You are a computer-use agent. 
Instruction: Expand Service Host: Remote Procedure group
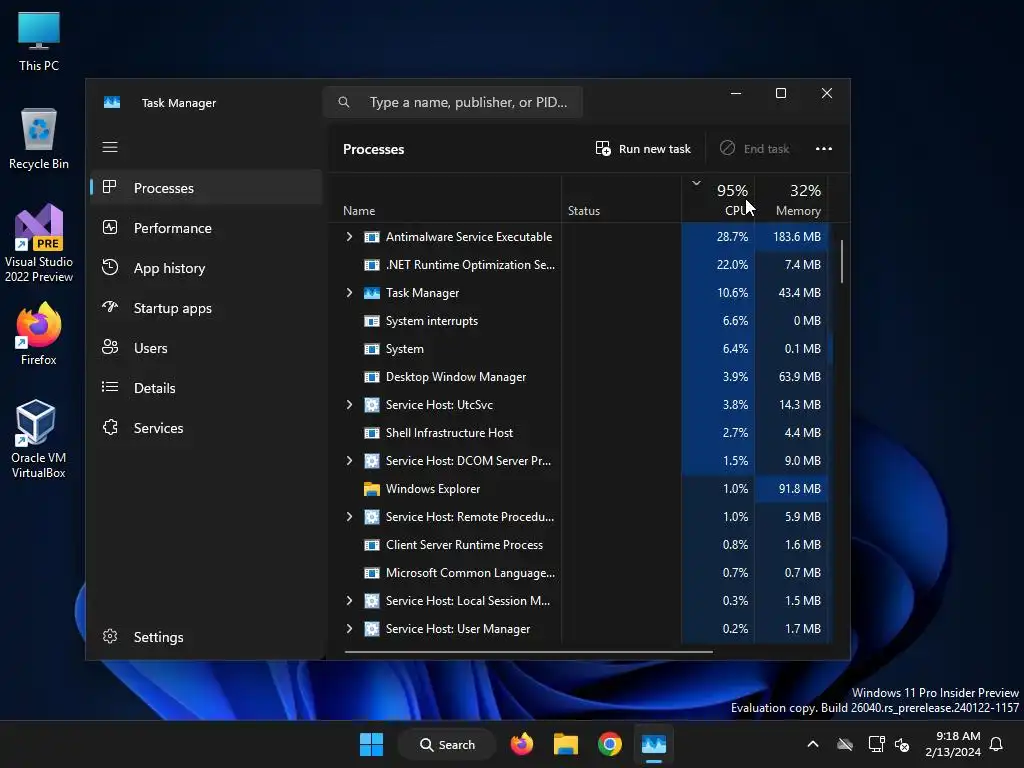(349, 517)
